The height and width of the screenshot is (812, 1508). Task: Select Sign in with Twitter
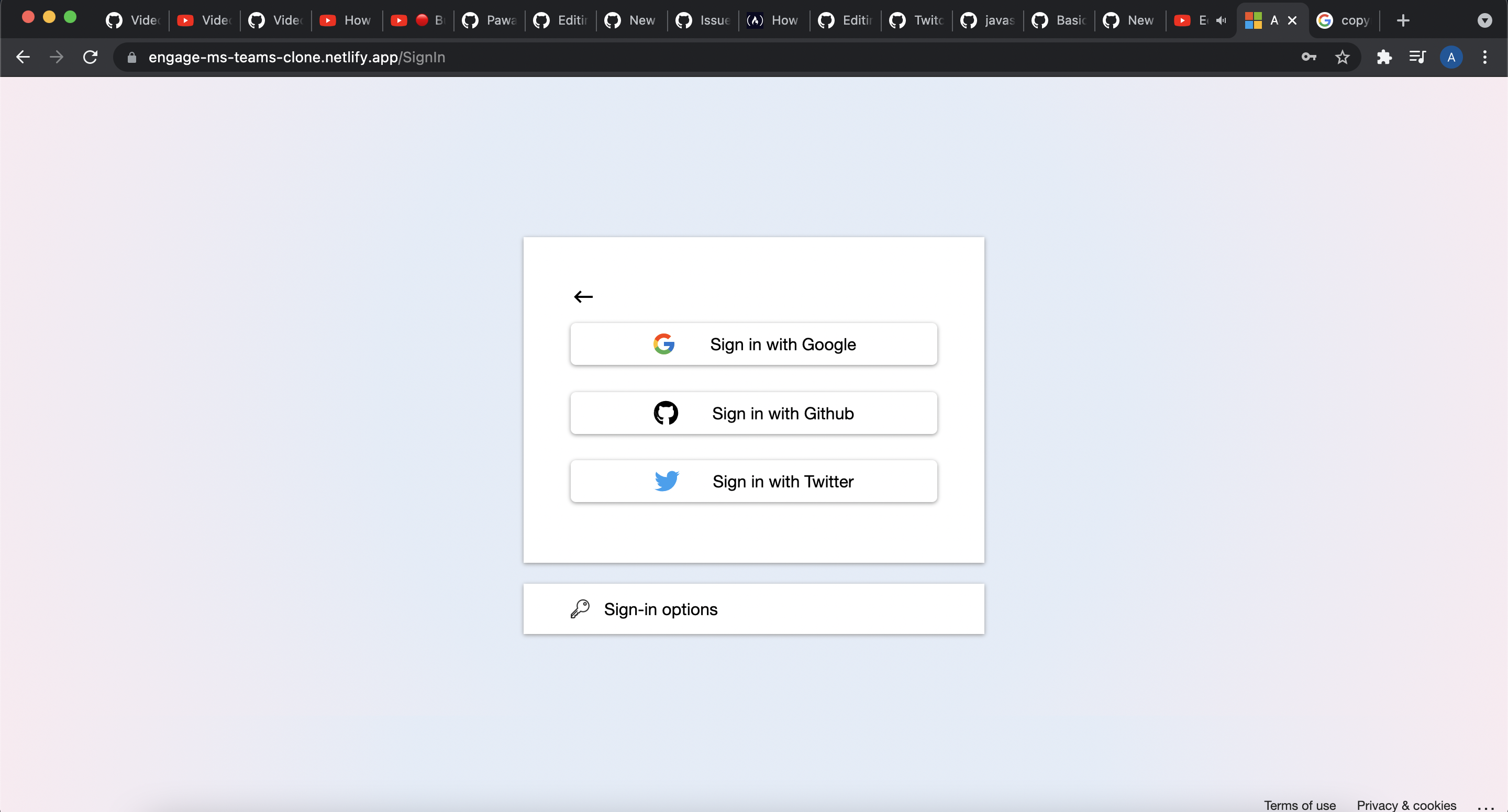tap(753, 481)
